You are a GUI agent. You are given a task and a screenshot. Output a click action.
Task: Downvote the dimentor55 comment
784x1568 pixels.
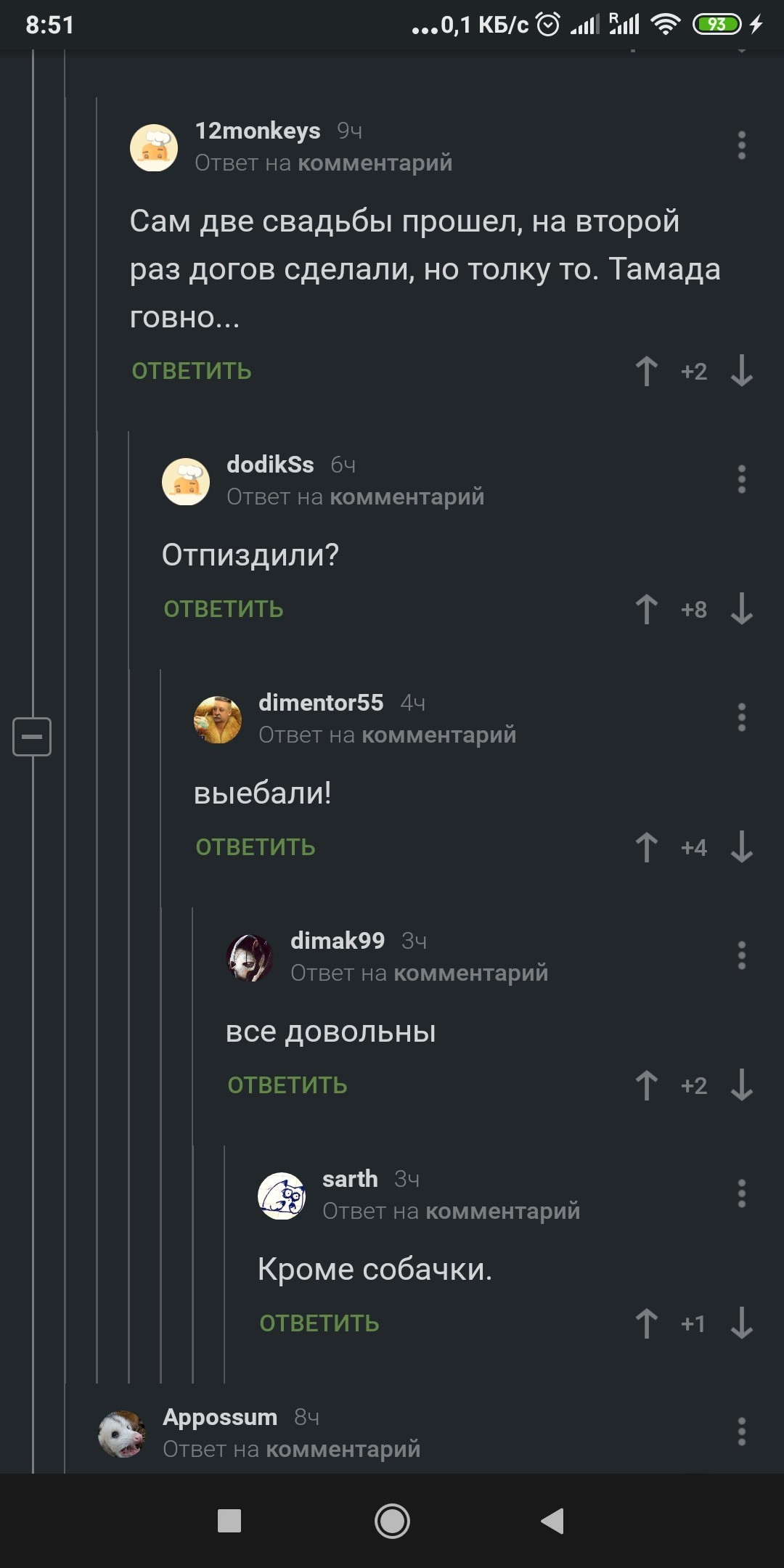click(x=741, y=847)
